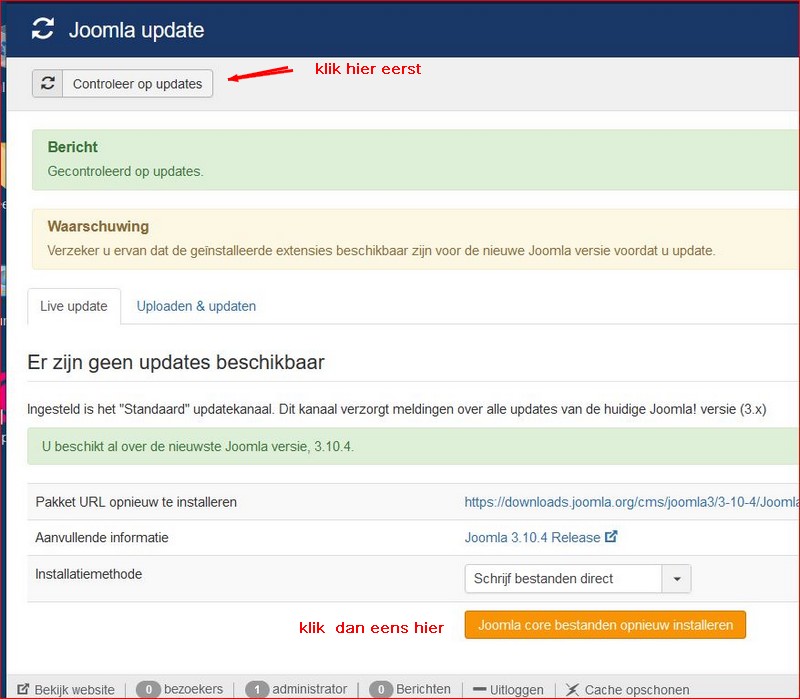The image size is (800, 699).
Task: Click the administrator status bar label
Action: click(x=310, y=689)
